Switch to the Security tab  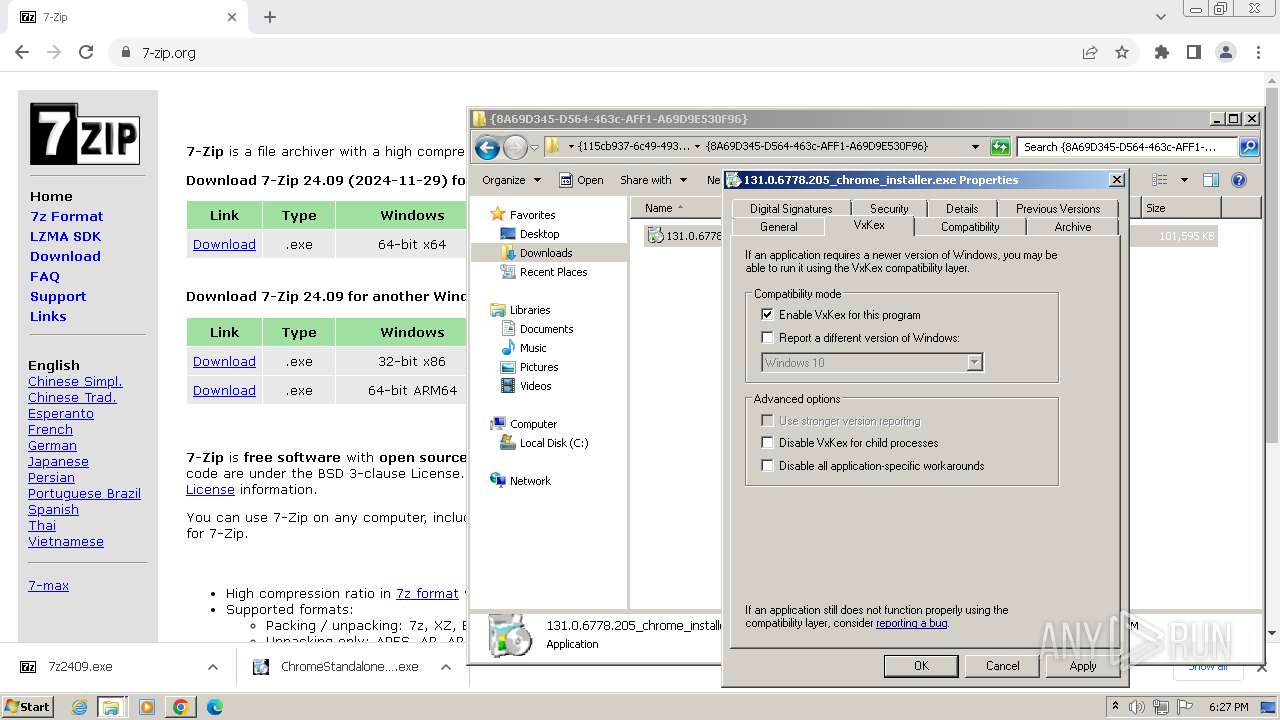click(889, 209)
